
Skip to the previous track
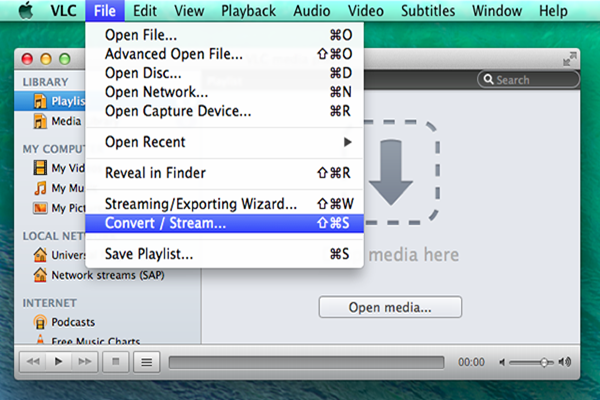click(34, 361)
